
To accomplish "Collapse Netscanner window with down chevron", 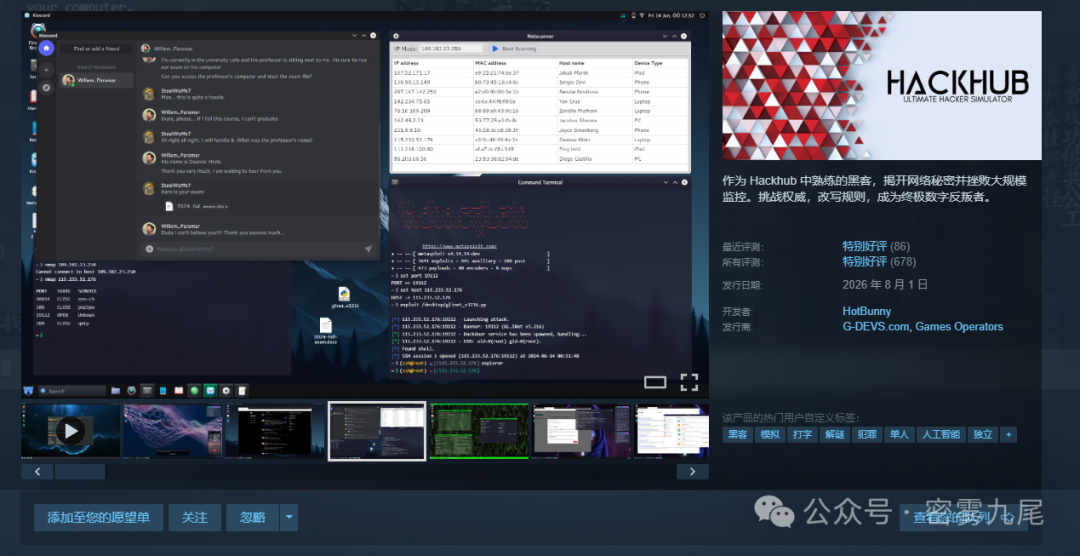I will pos(665,36).
